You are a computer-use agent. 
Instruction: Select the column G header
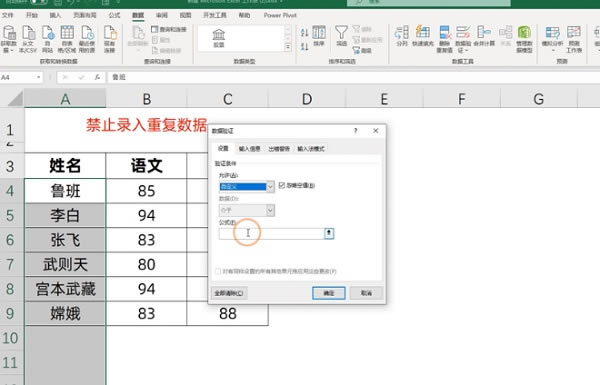tap(539, 99)
